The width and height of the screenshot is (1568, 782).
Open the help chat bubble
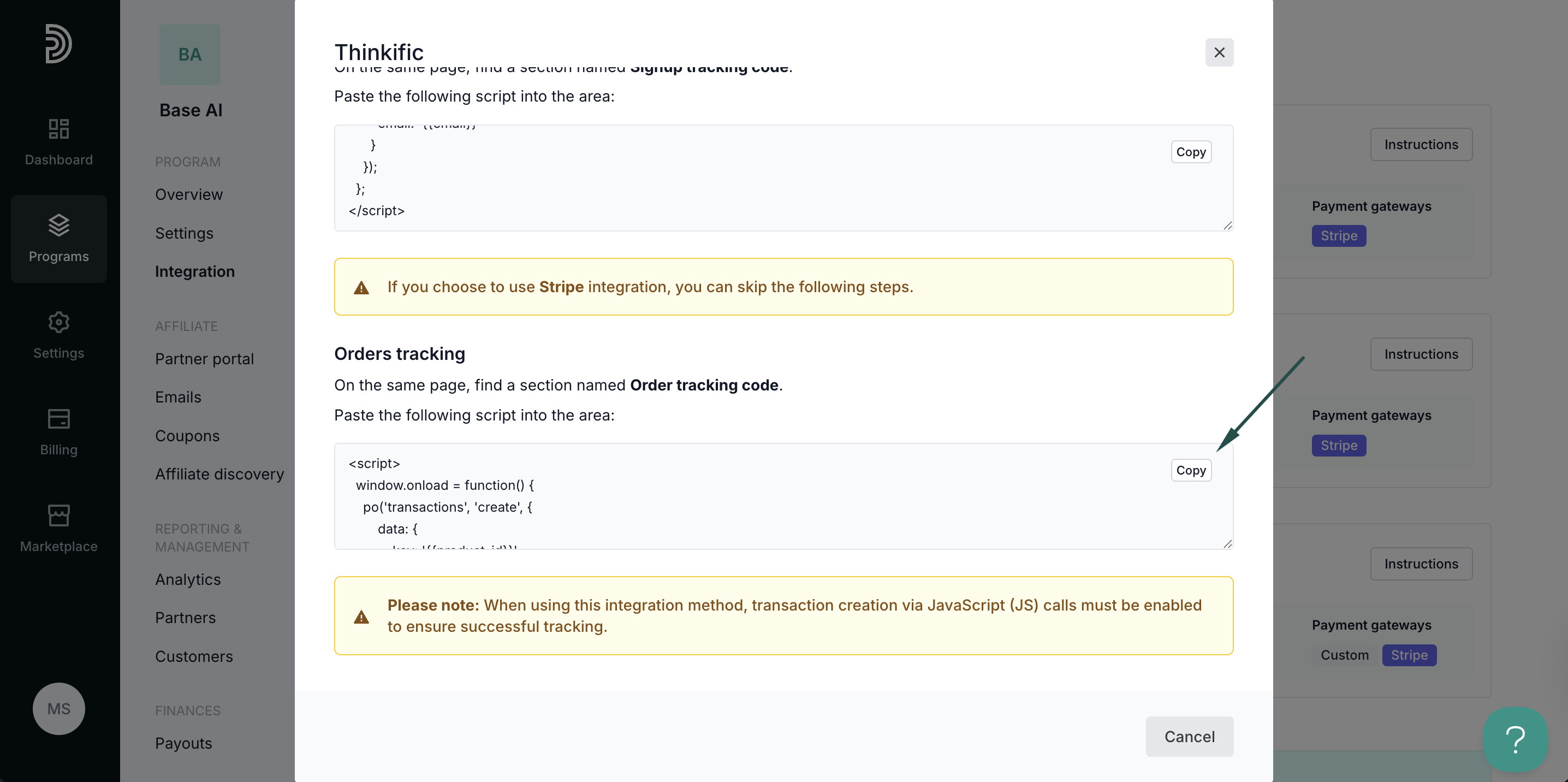coord(1515,739)
